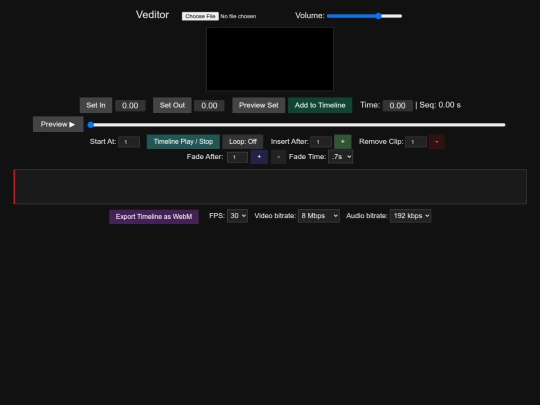540x405 pixels.
Task: Focus the Set In time field
Action: coord(130,105)
